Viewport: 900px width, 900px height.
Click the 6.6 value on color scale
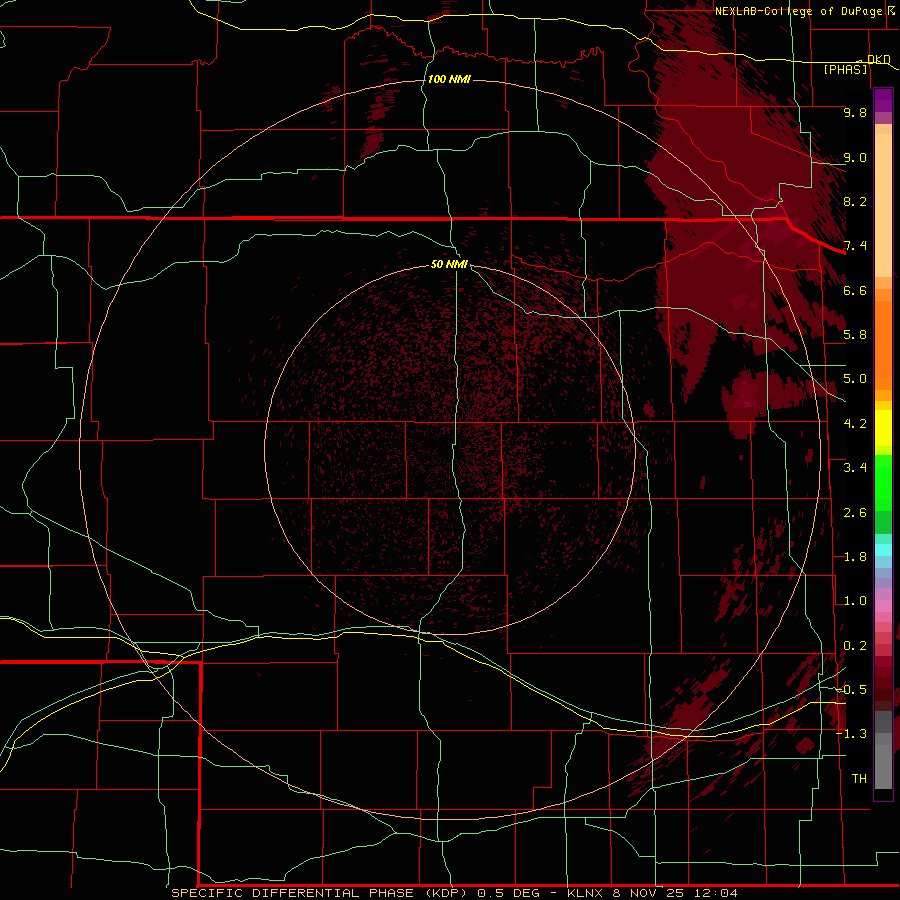[855, 290]
